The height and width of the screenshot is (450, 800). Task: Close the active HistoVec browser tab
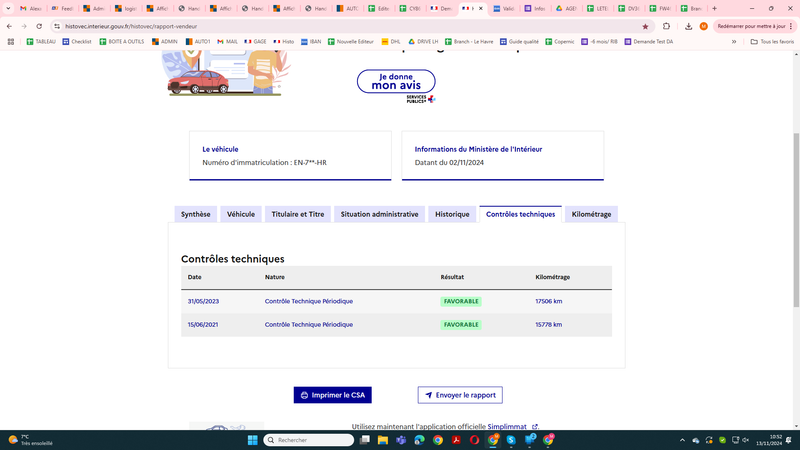point(480,8)
